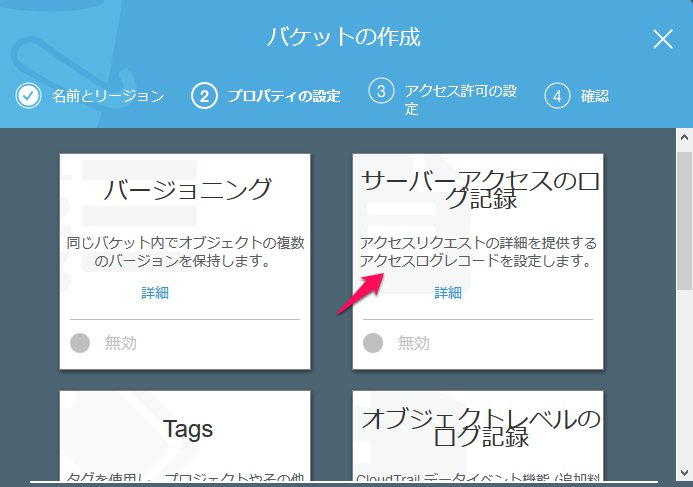Viewport: 693px width, 487px height.
Task: Open 詳細 link in the サーバーアクセスのログ記録 card
Action: [x=448, y=293]
